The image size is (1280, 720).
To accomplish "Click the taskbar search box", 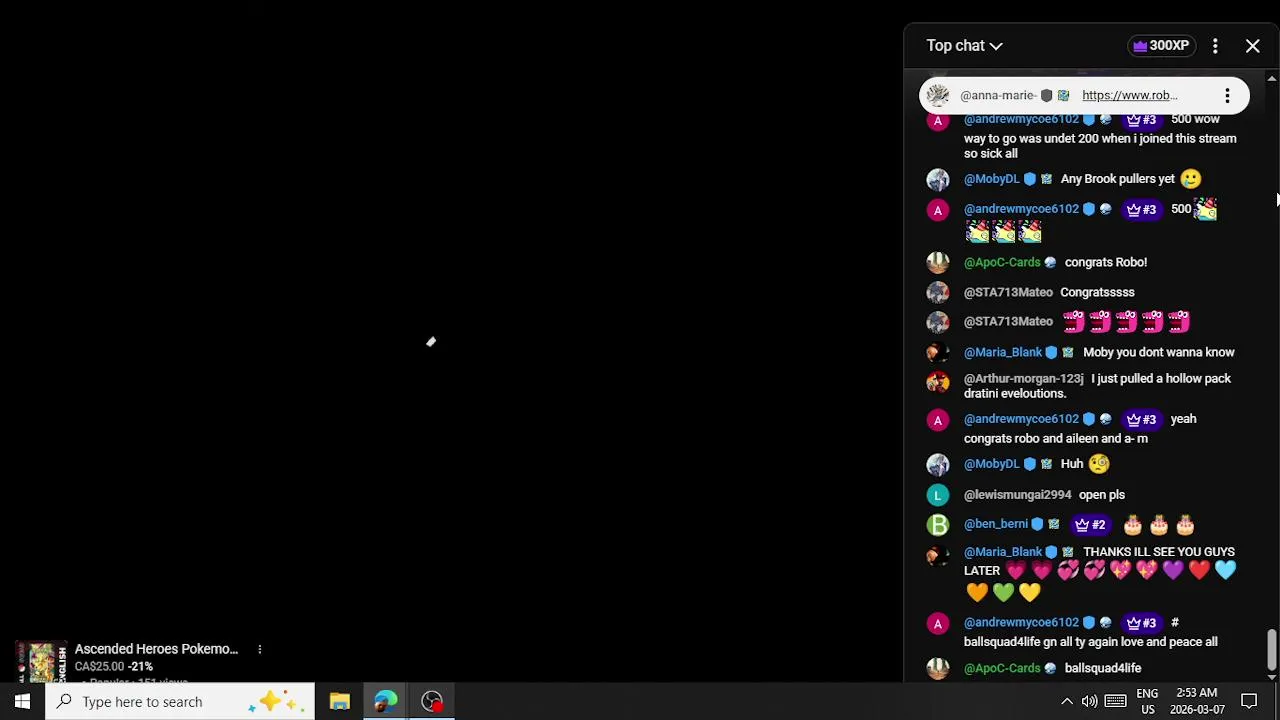I will click(x=180, y=701).
